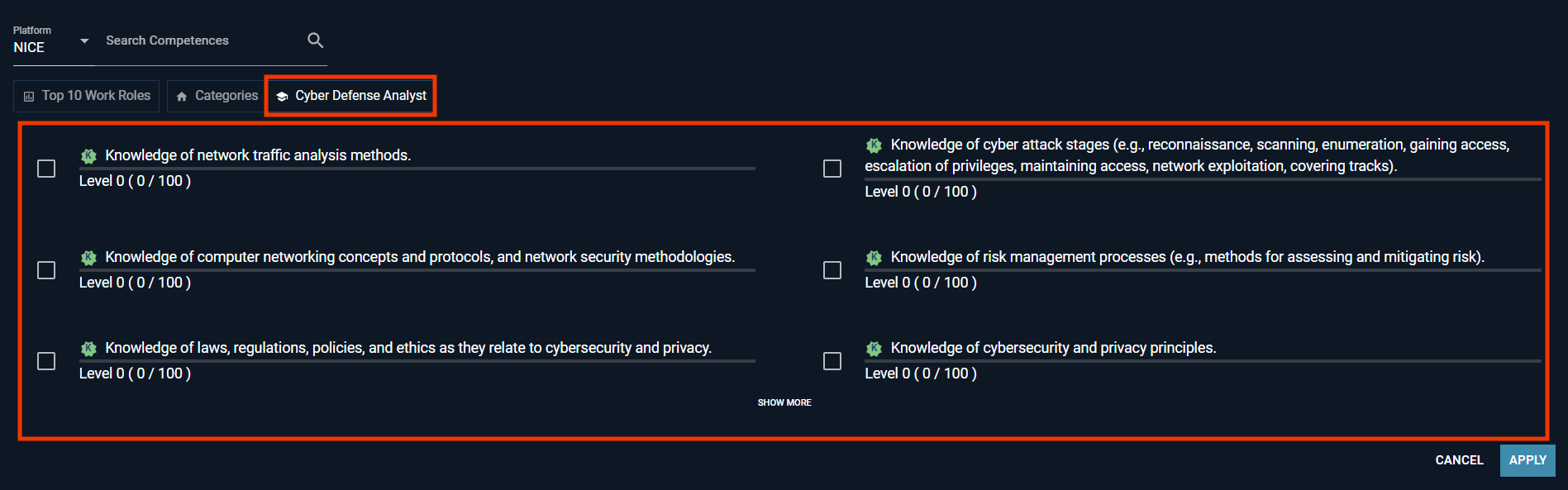Click the search magnifier icon

coord(315,40)
